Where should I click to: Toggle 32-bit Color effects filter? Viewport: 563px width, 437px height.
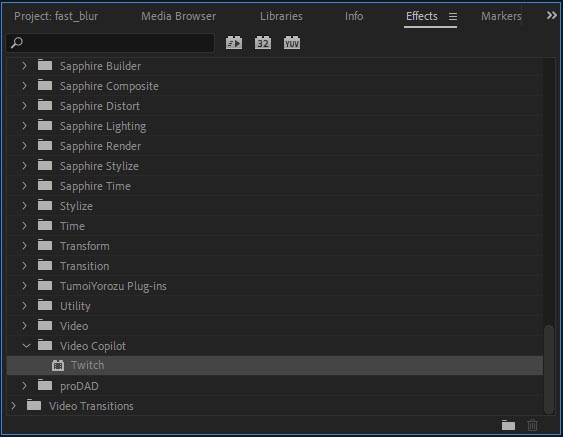pyautogui.click(x=263, y=43)
